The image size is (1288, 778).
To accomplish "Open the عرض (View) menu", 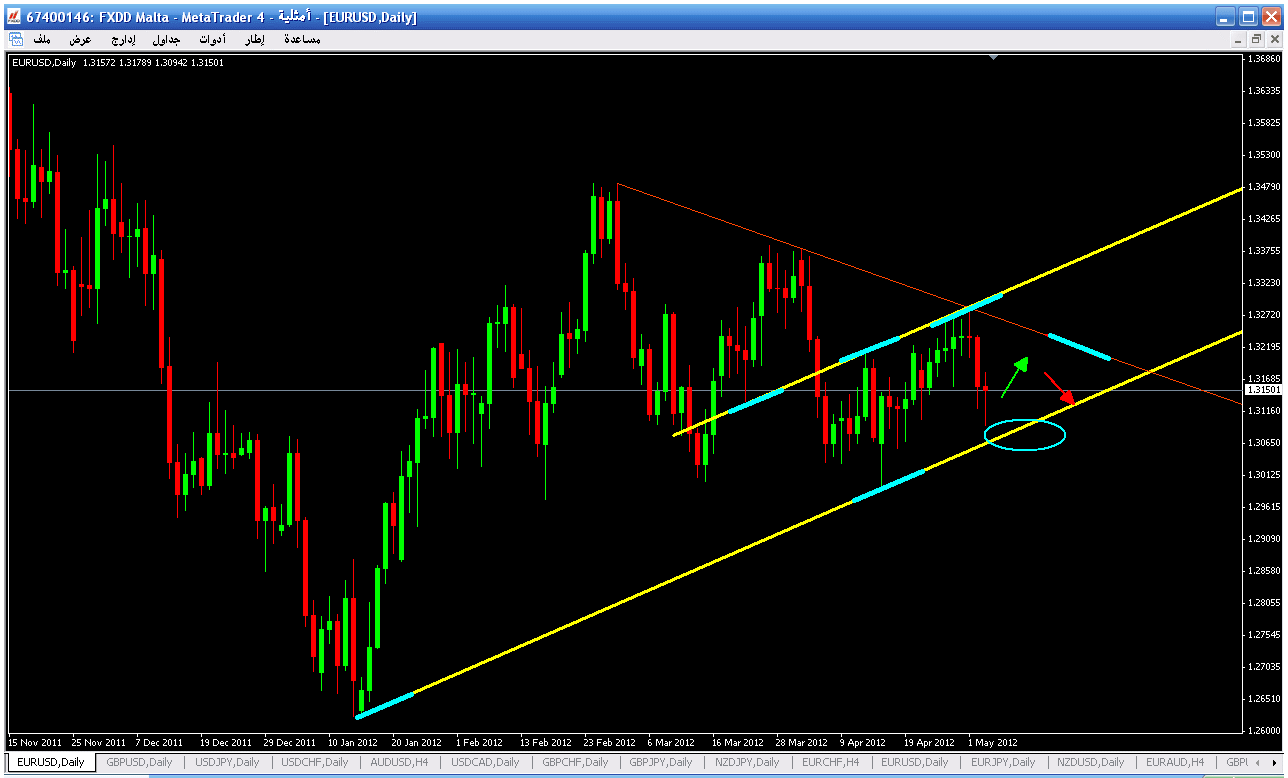I will 80,39.
